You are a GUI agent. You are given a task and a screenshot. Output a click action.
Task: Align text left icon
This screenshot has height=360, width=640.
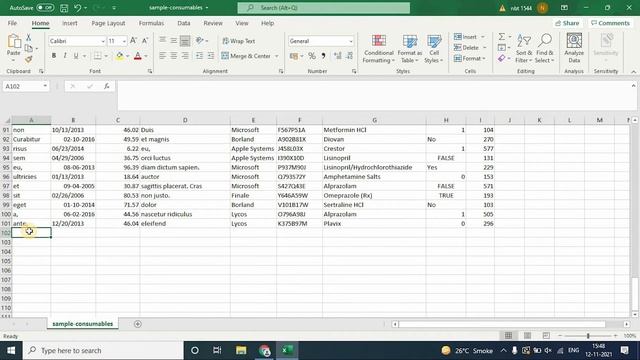click(162, 56)
